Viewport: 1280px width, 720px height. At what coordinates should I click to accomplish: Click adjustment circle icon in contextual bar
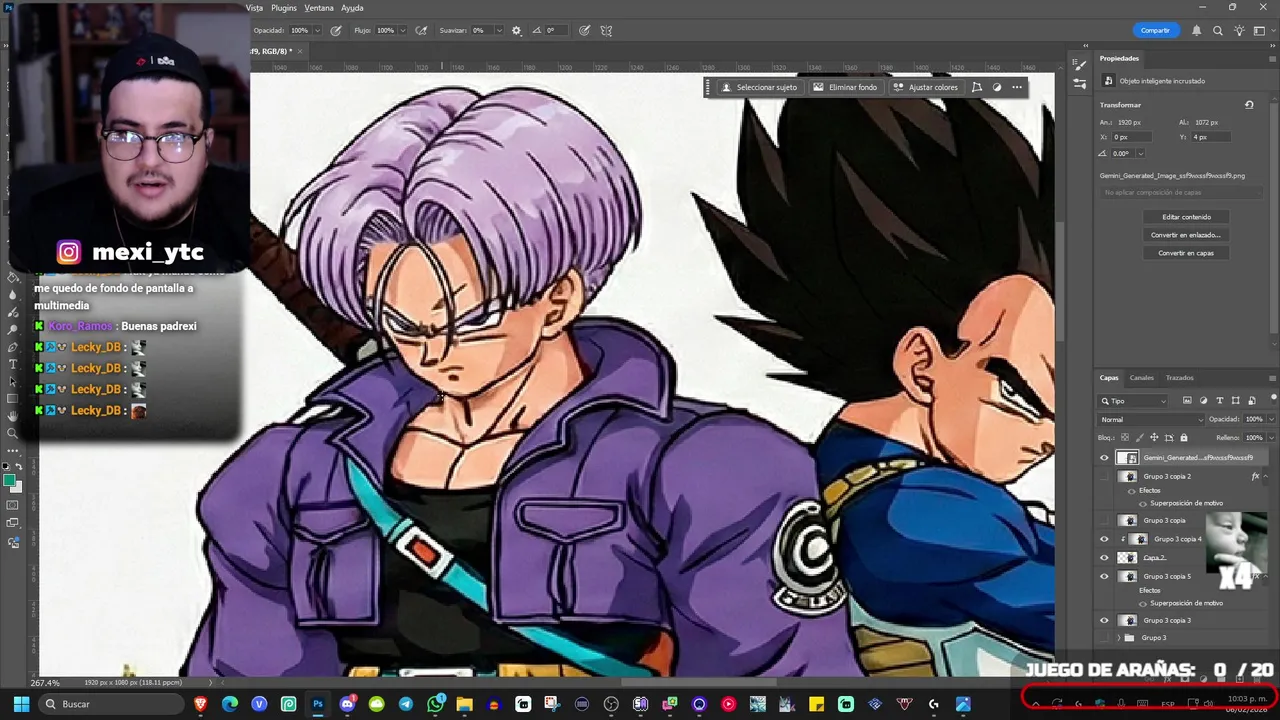pos(997,87)
